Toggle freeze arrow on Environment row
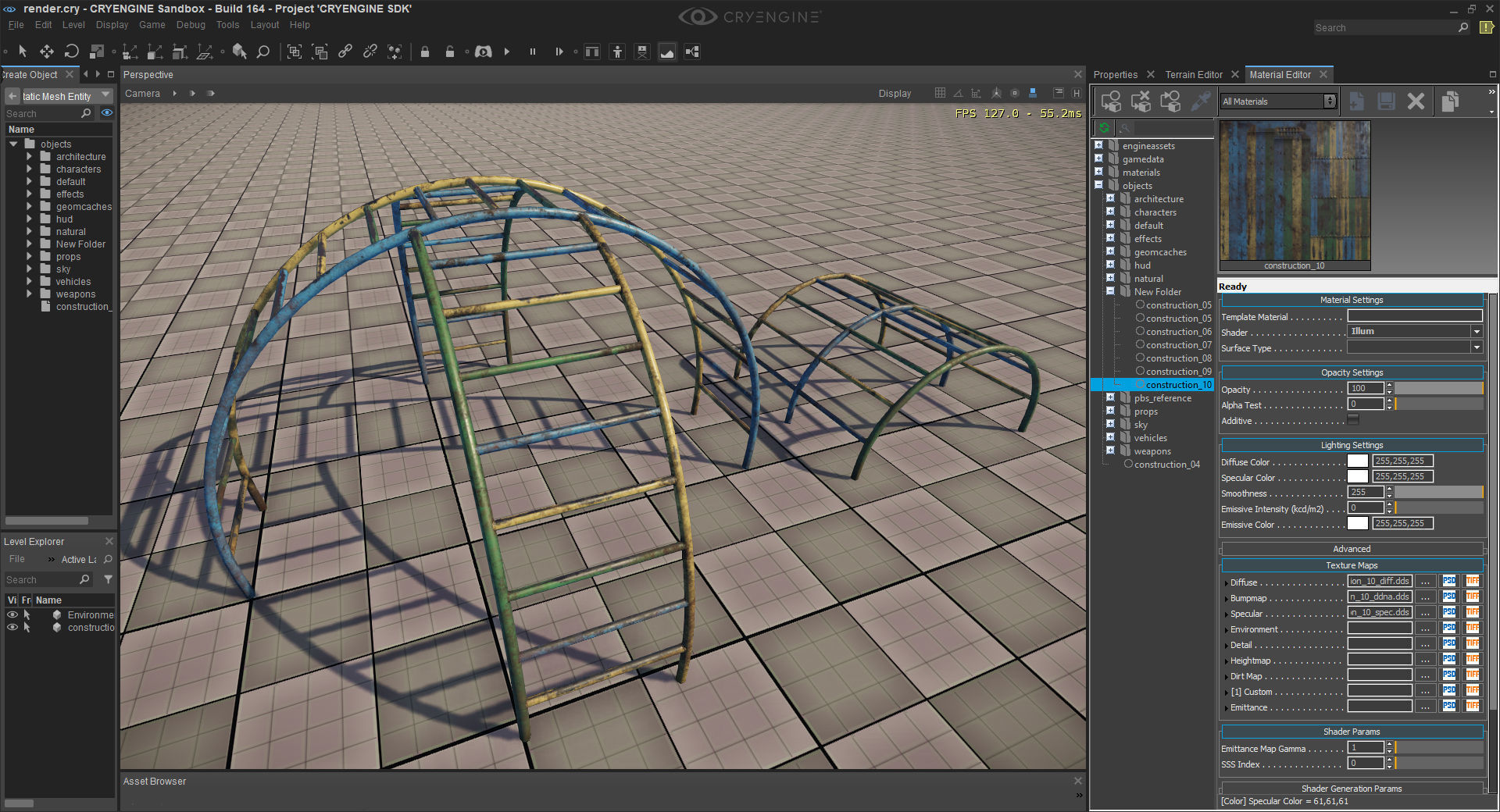This screenshot has width=1500, height=812. click(x=27, y=614)
